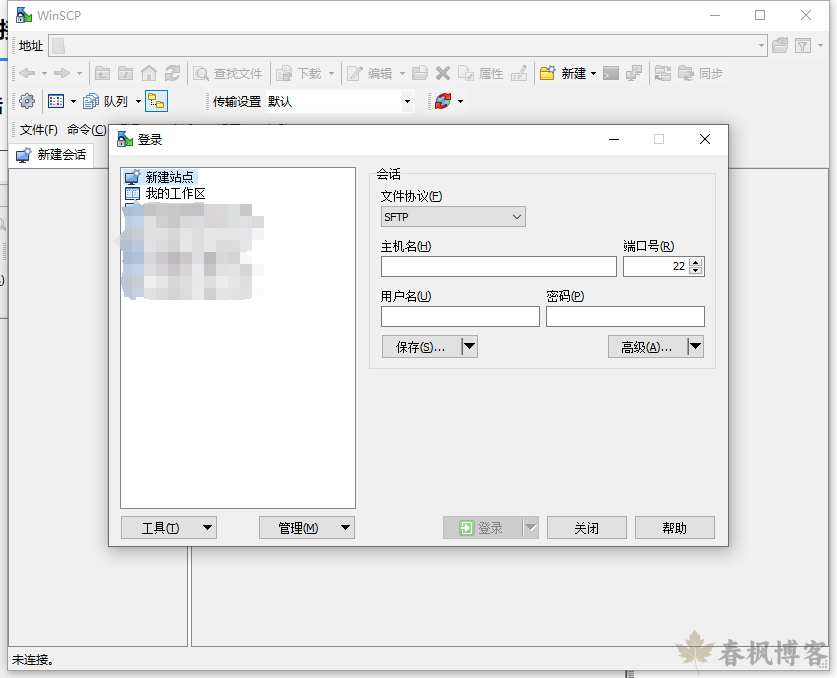Open the File (文件) menu
The image size is (837, 678).
(38, 130)
